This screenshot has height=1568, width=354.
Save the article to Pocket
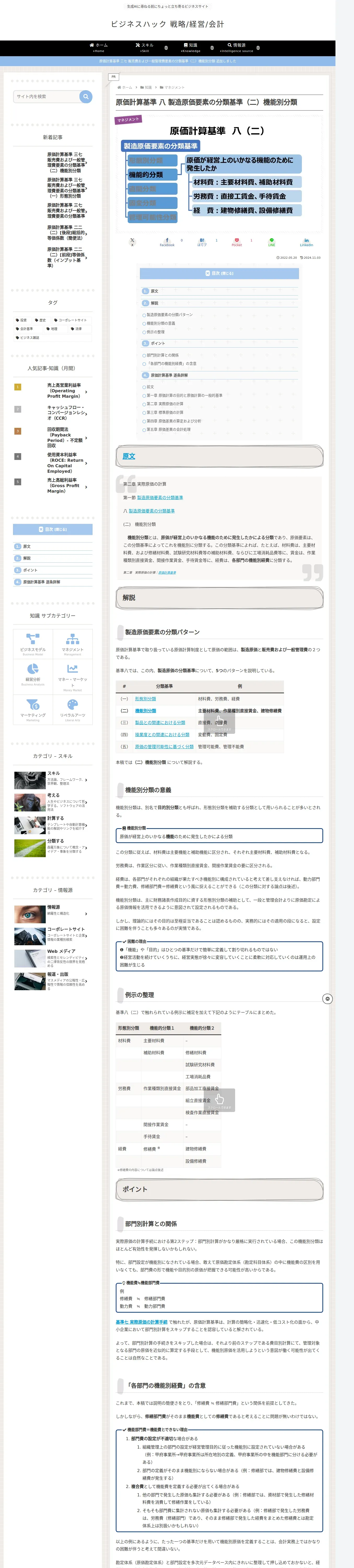(237, 242)
